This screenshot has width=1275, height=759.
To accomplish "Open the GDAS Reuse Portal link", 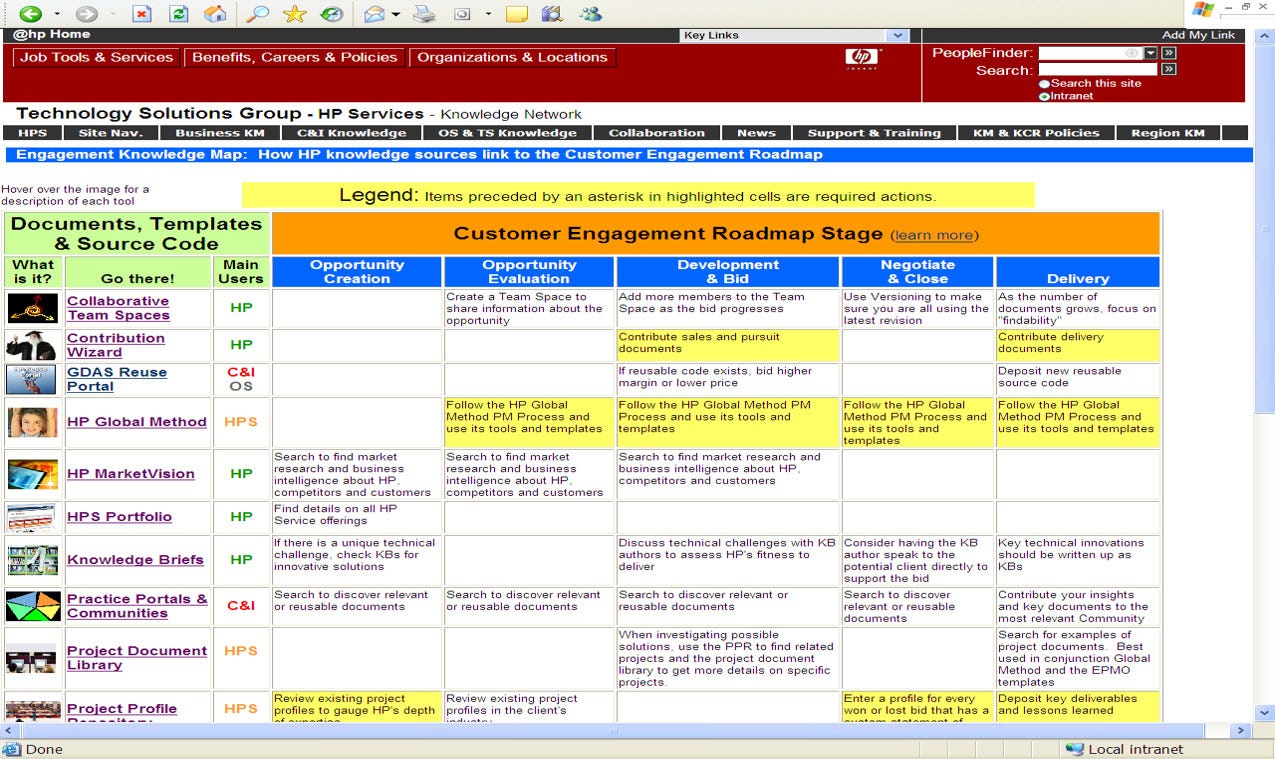I will (x=117, y=379).
